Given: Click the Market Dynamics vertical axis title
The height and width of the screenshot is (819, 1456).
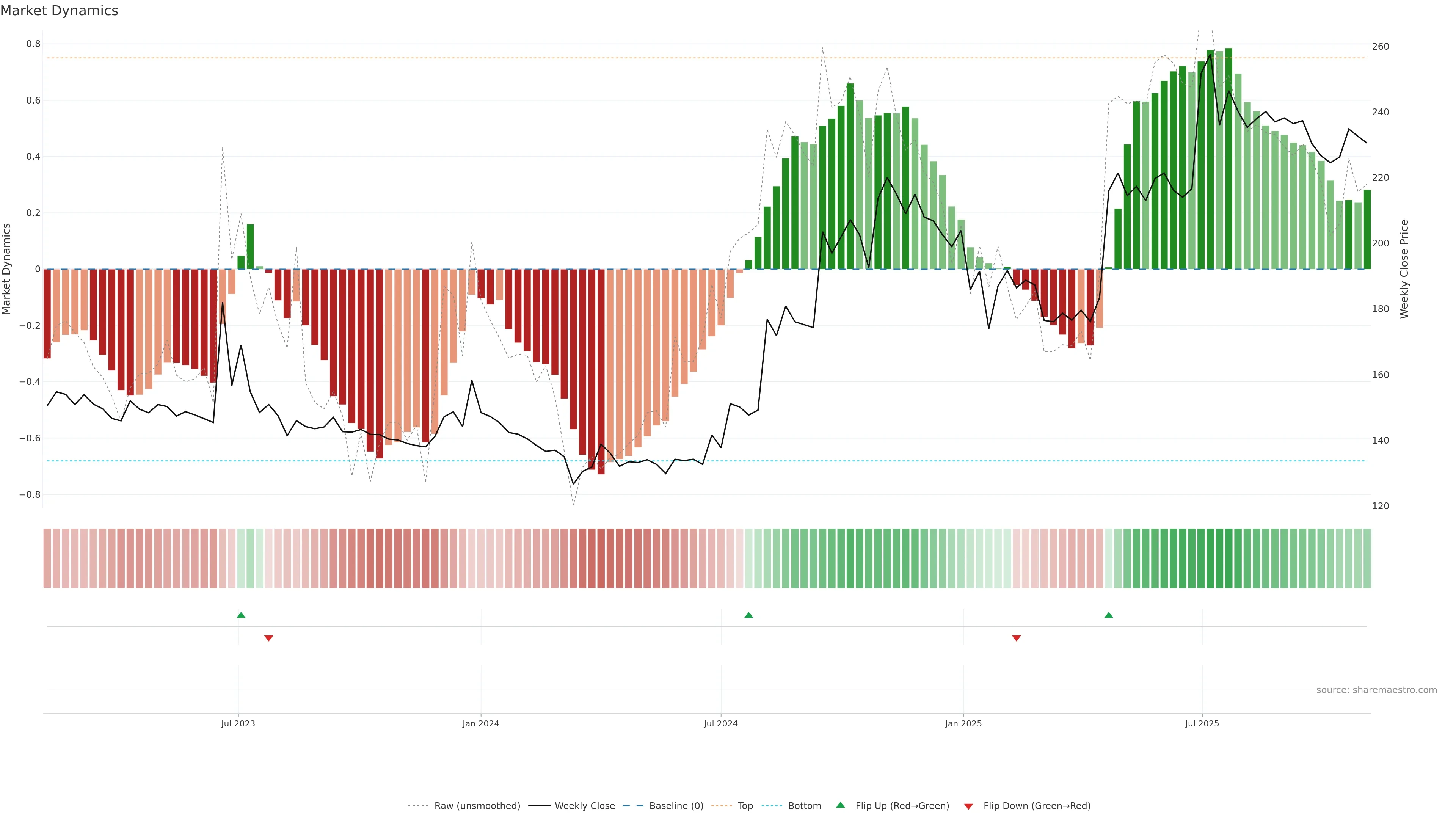Looking at the screenshot, I should pos(7,269).
